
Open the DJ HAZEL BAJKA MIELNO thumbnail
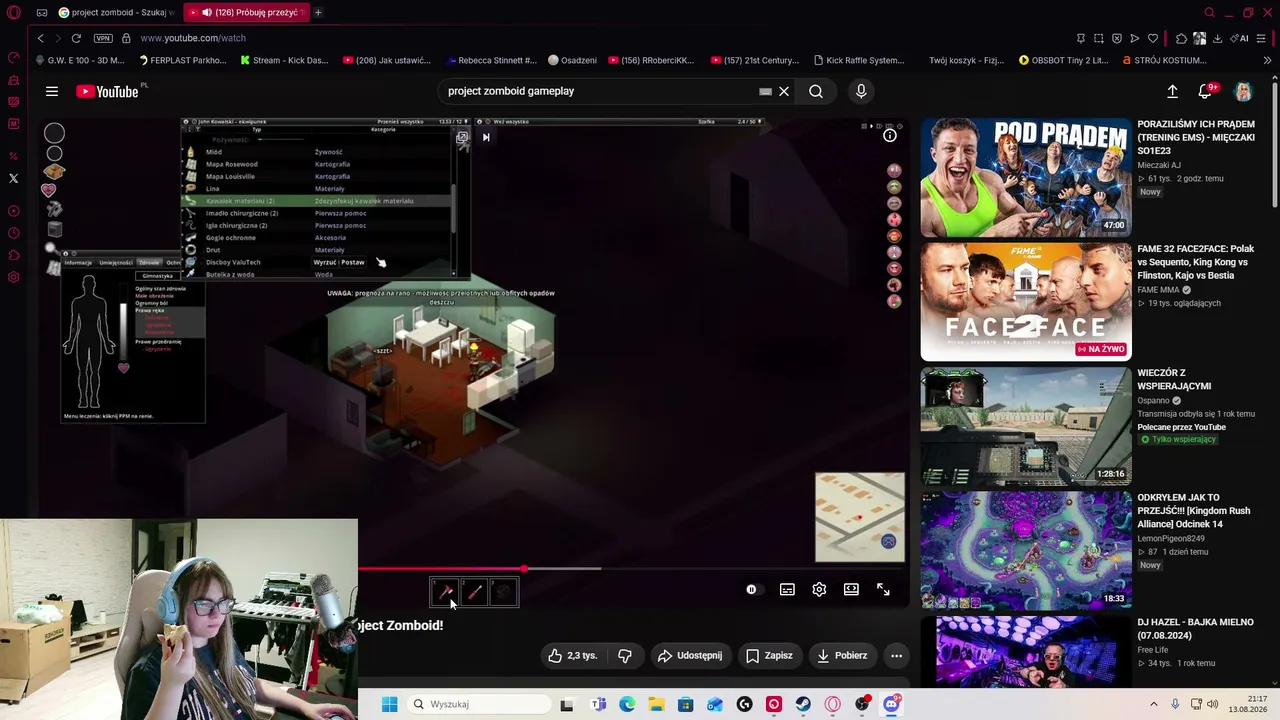(1026, 651)
